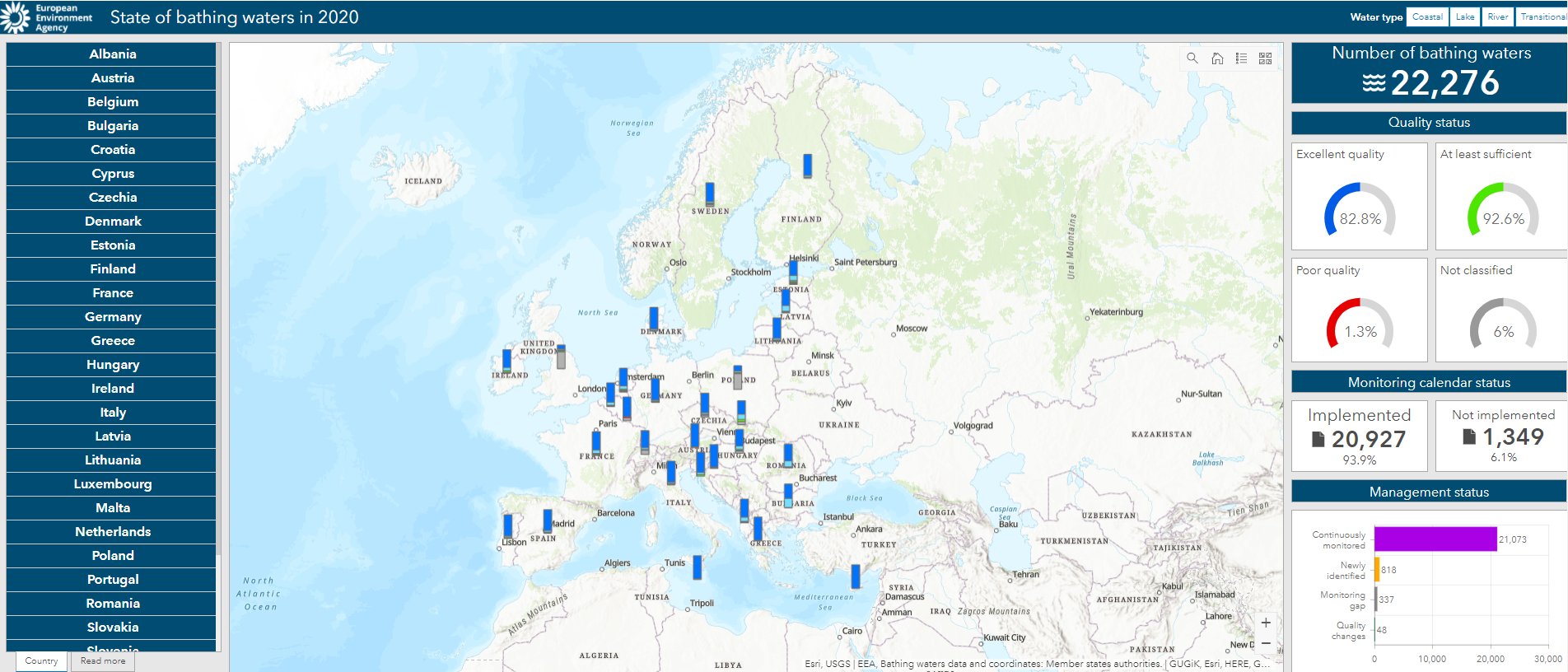Select the Finland bar marker on map
Viewport: 1568px width, 672px height.
808,166
